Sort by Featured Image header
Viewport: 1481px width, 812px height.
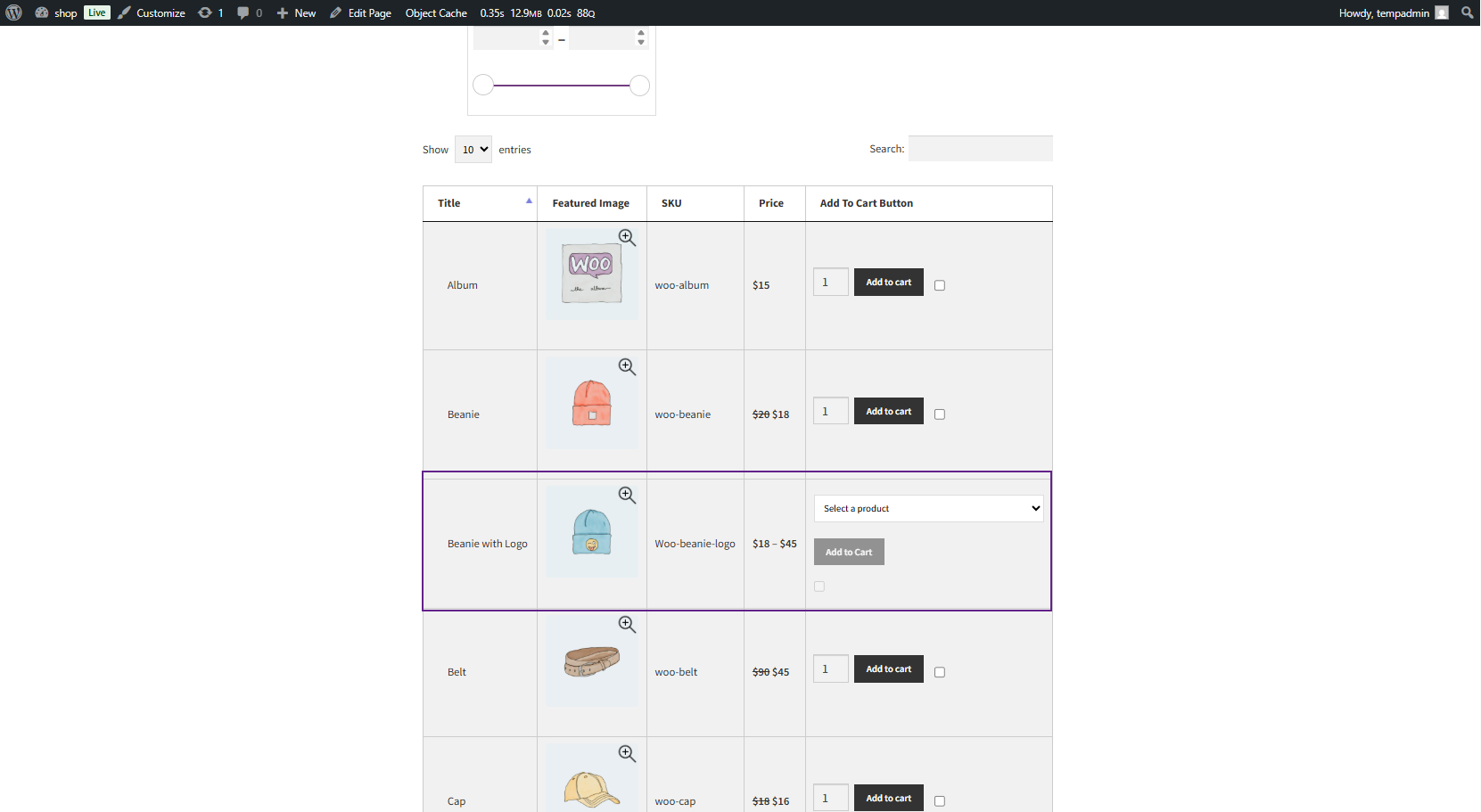592,203
